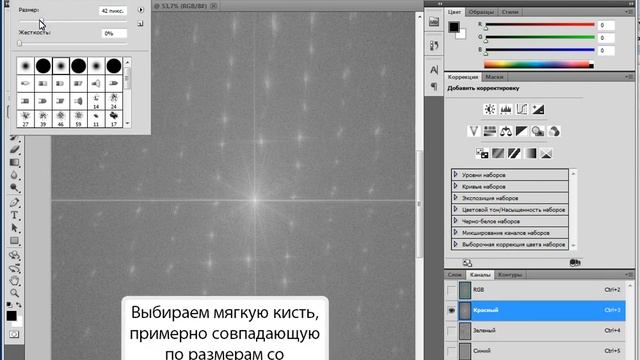Screen dimensions: 640x360
Task: Add Threshold adjustment
Action: tap(514, 153)
